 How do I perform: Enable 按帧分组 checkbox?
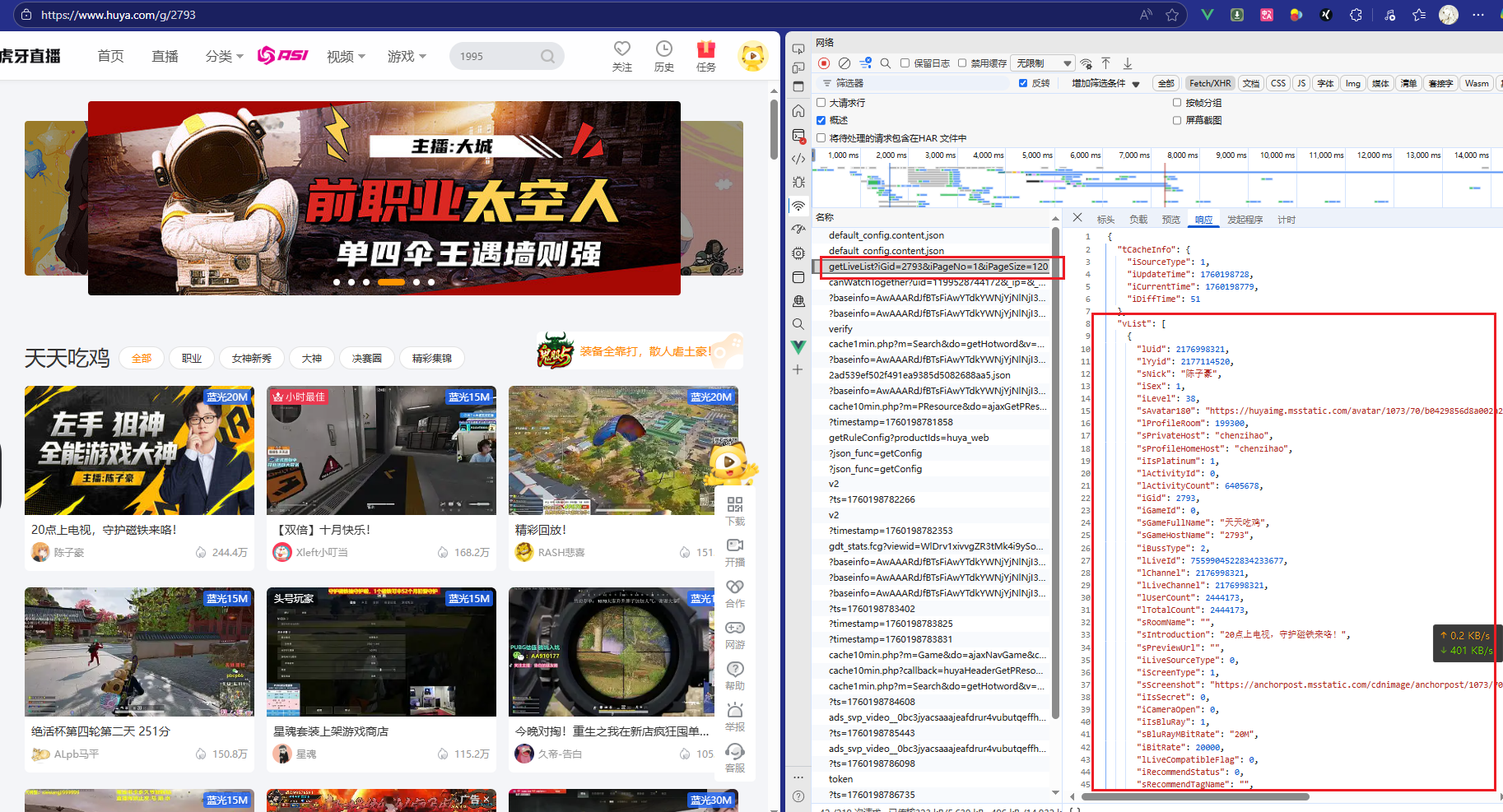[1177, 103]
